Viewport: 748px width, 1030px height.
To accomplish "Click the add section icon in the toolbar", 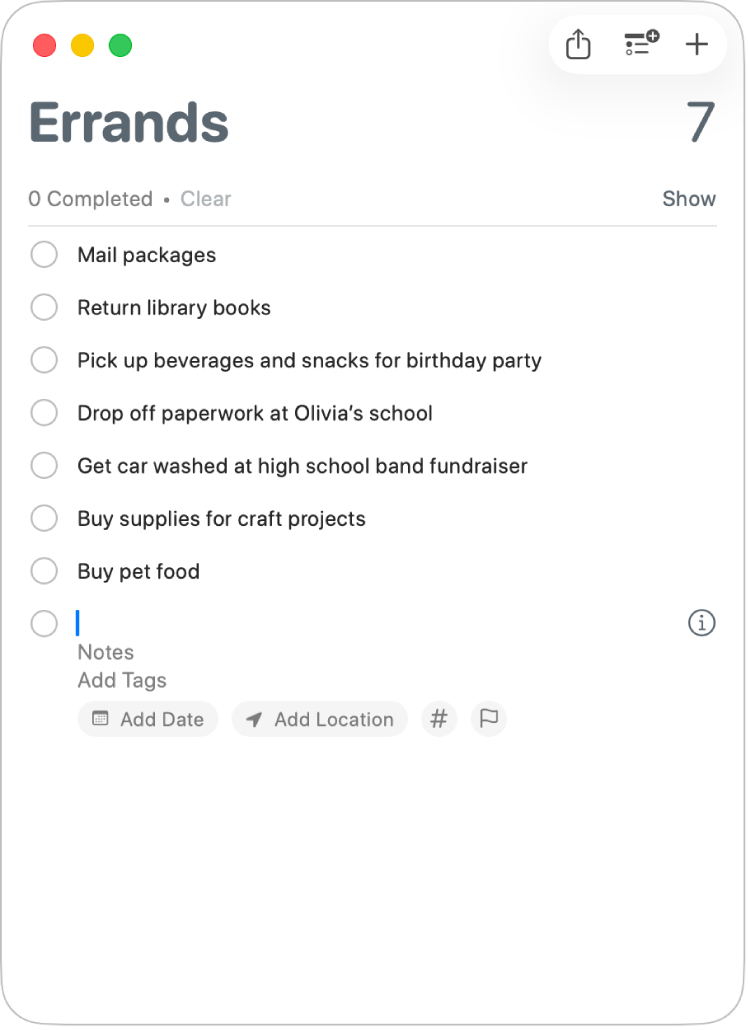I will tap(640, 44).
